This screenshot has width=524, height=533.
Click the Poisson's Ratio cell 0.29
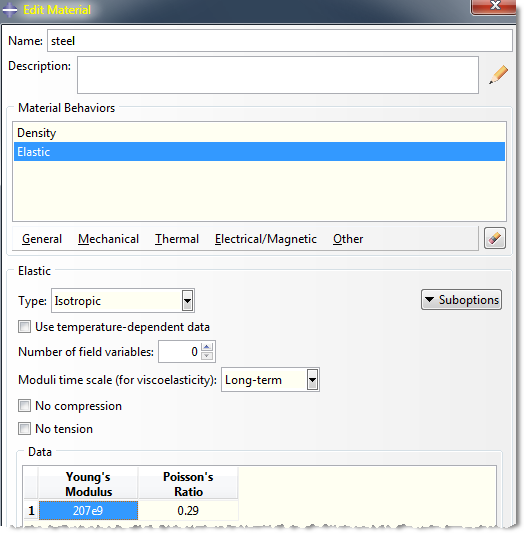point(188,510)
